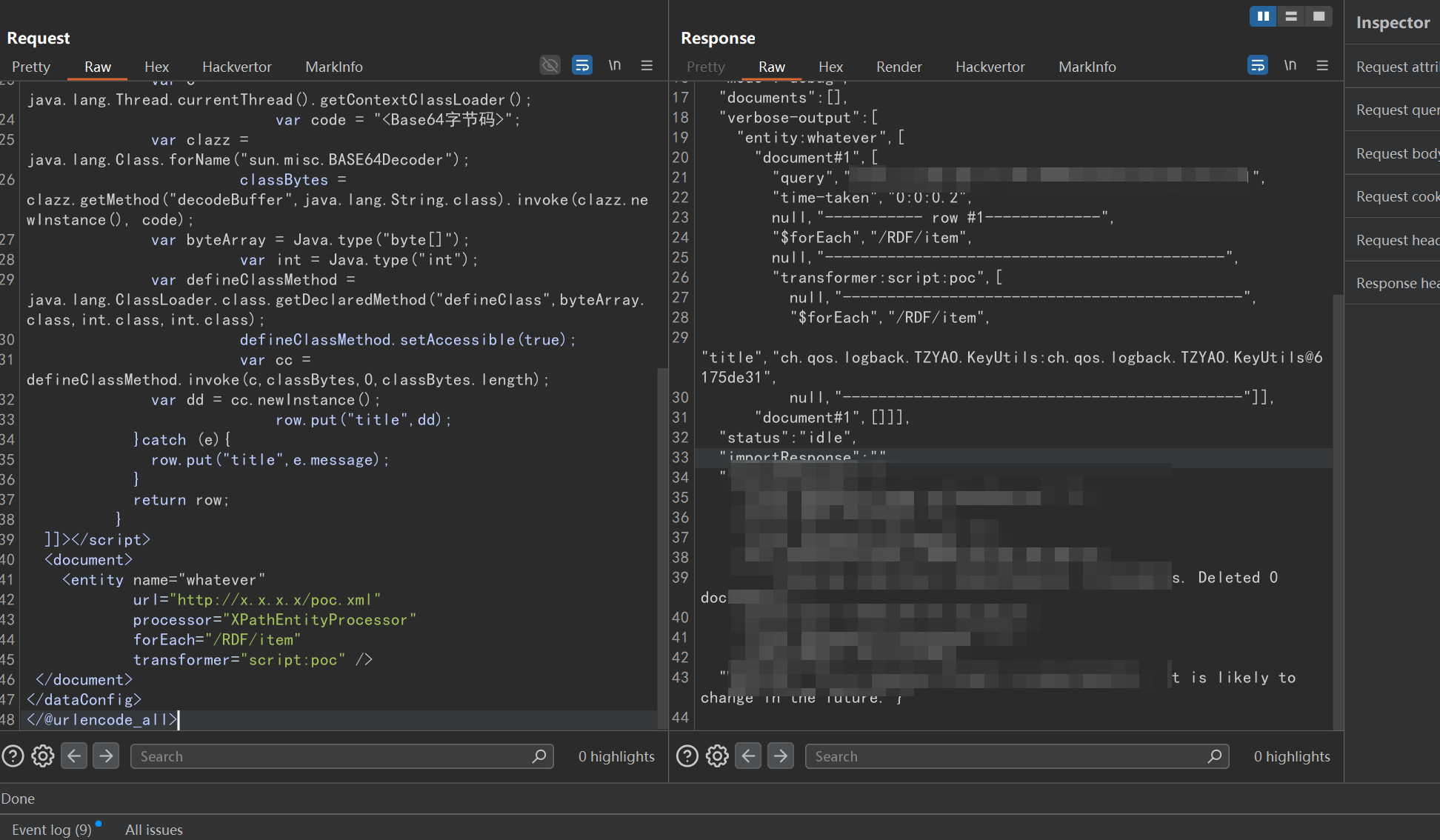Go to next match in Response search
This screenshot has height=840, width=1440.
pos(780,756)
